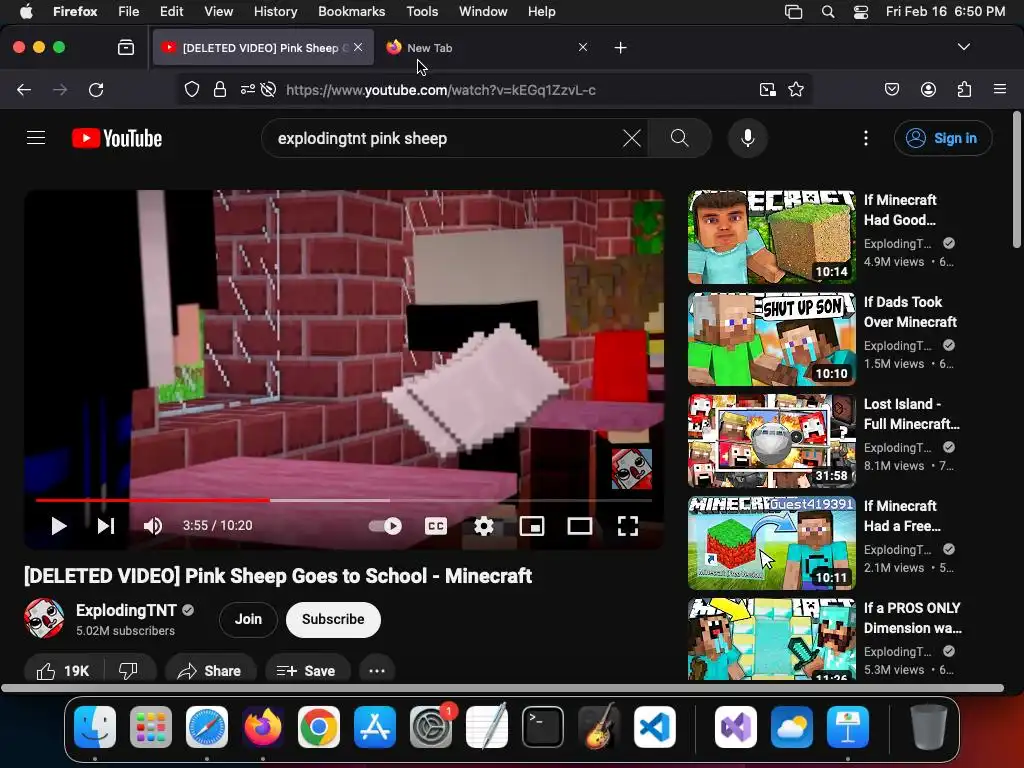Open 'Lost Island - Full Minecraft' thumbnail
This screenshot has width=1024, height=768.
click(772, 441)
